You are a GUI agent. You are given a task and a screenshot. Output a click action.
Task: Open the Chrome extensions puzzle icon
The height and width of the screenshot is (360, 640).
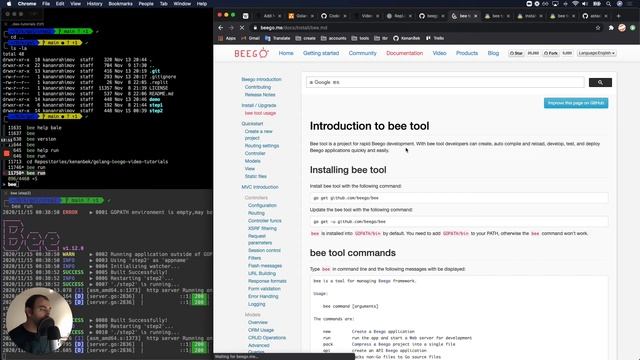611,28
